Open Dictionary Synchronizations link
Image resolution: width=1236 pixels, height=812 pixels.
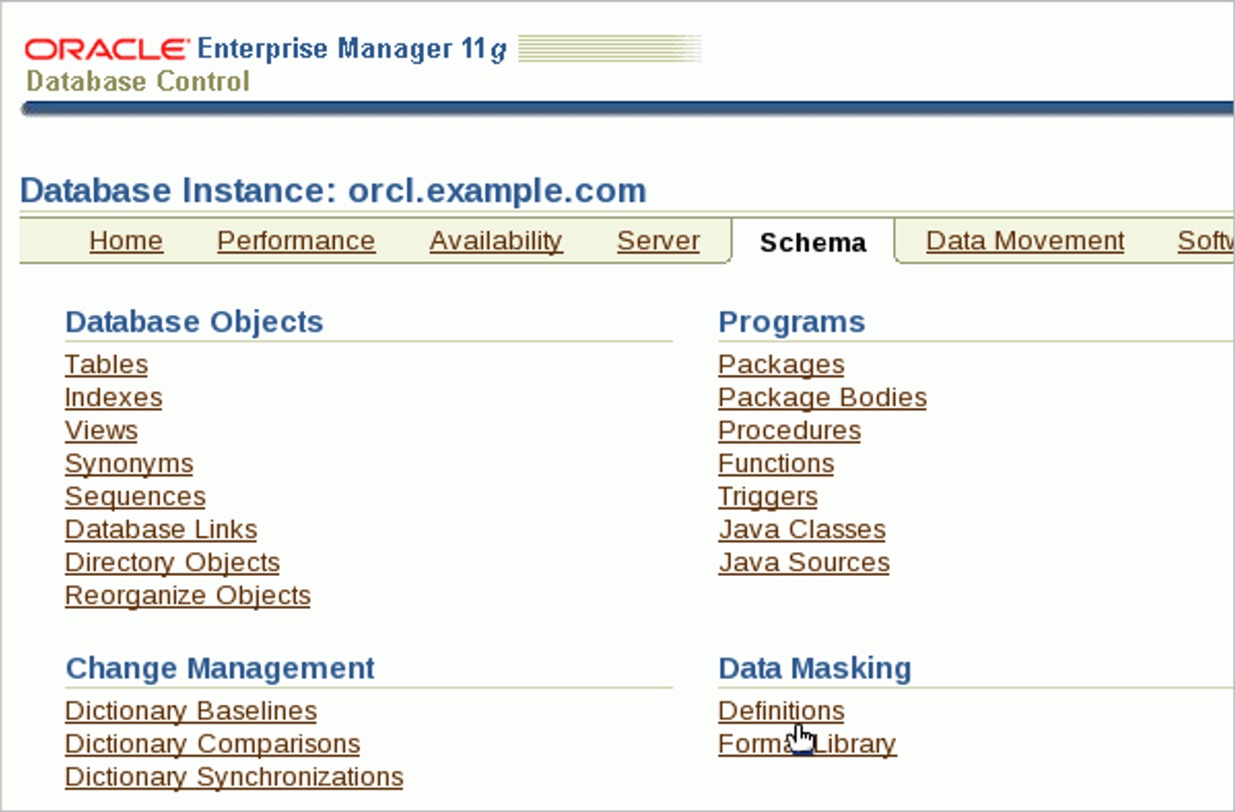pyautogui.click(x=234, y=777)
